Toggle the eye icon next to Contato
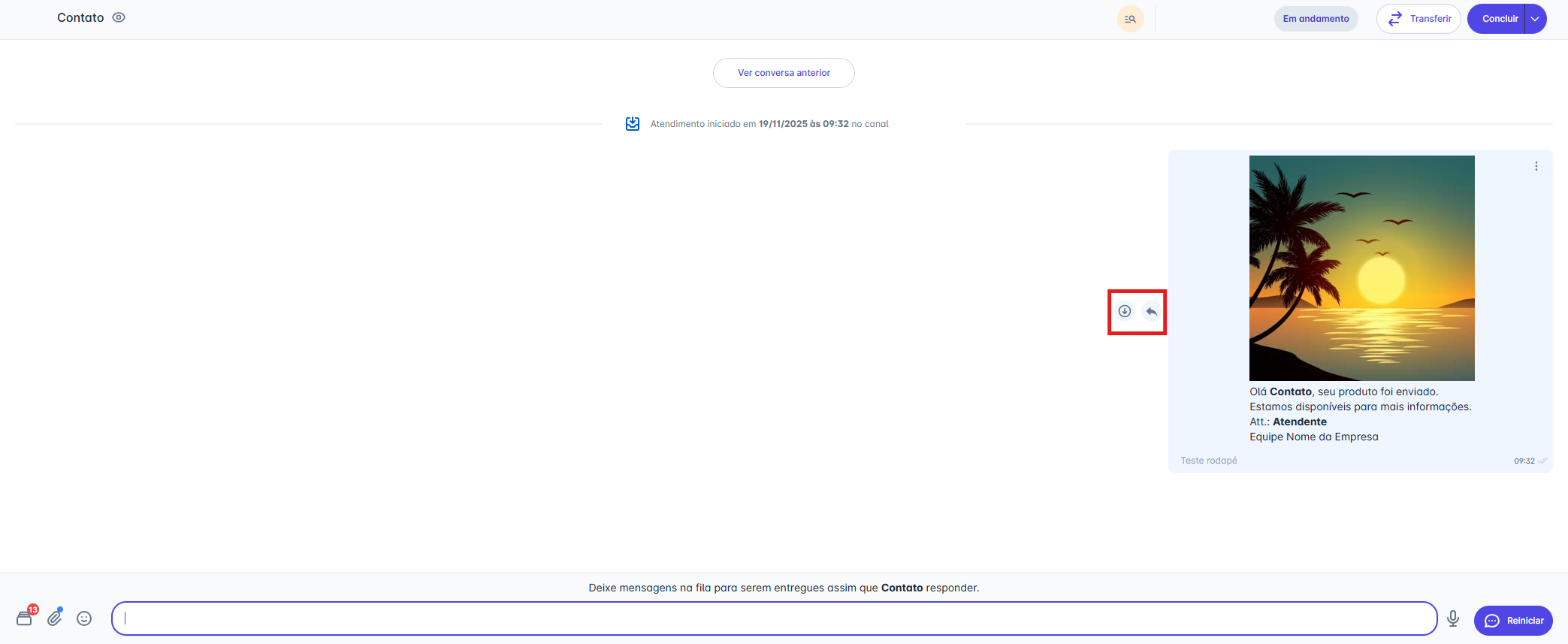This screenshot has height=644, width=1568. [119, 17]
